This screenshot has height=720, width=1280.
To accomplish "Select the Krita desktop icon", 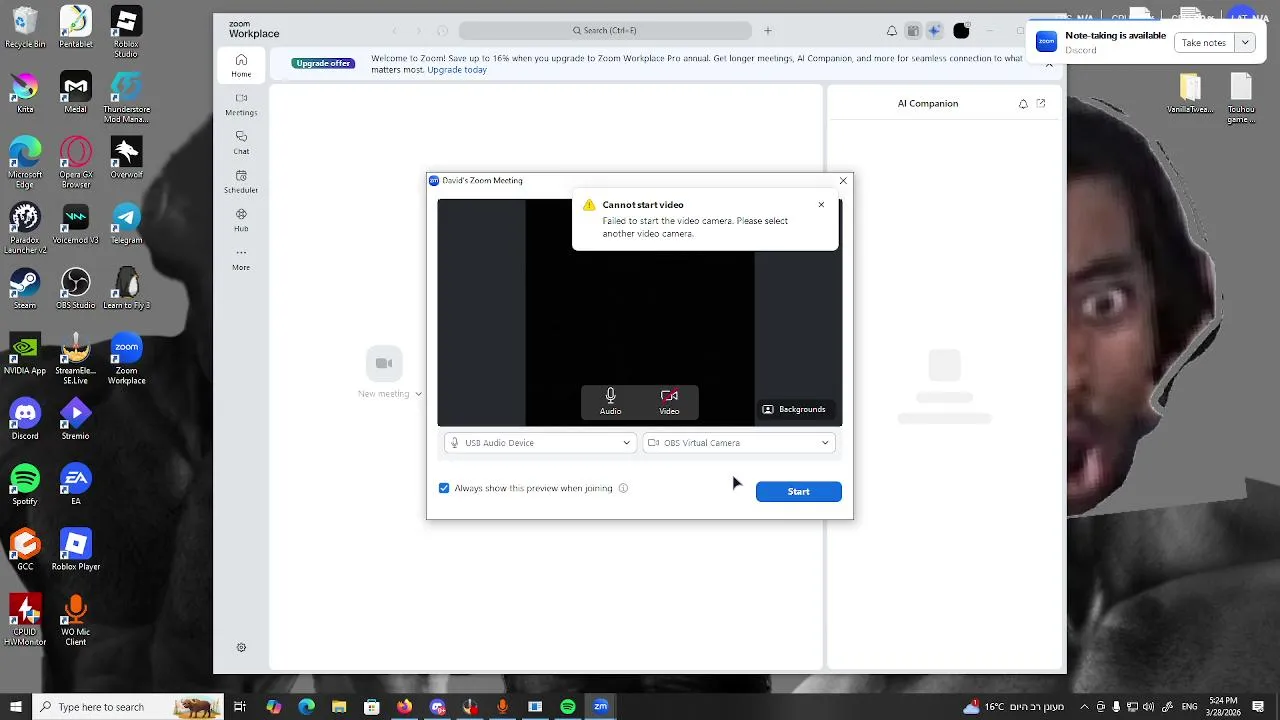I will 25,92.
